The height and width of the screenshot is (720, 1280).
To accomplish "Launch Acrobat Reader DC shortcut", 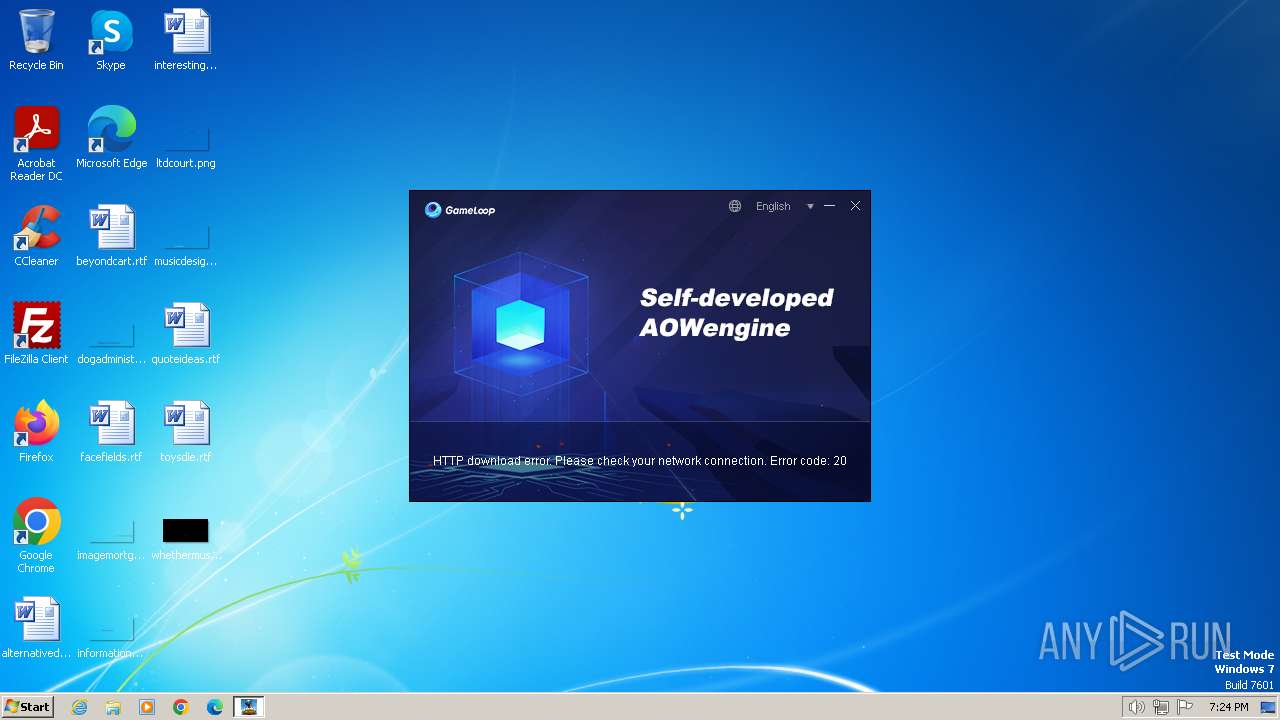I will point(36,144).
